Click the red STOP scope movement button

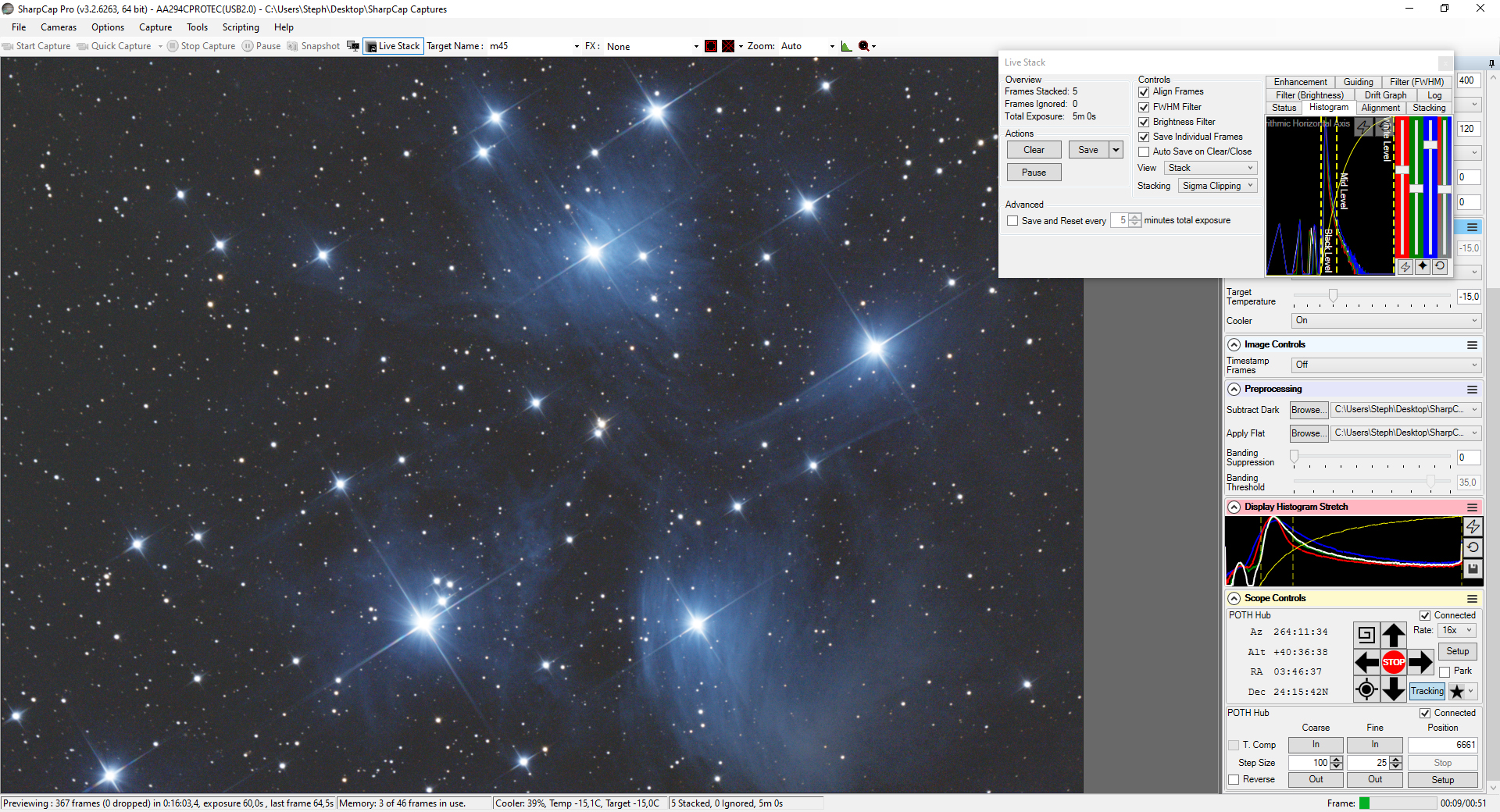point(1394,662)
